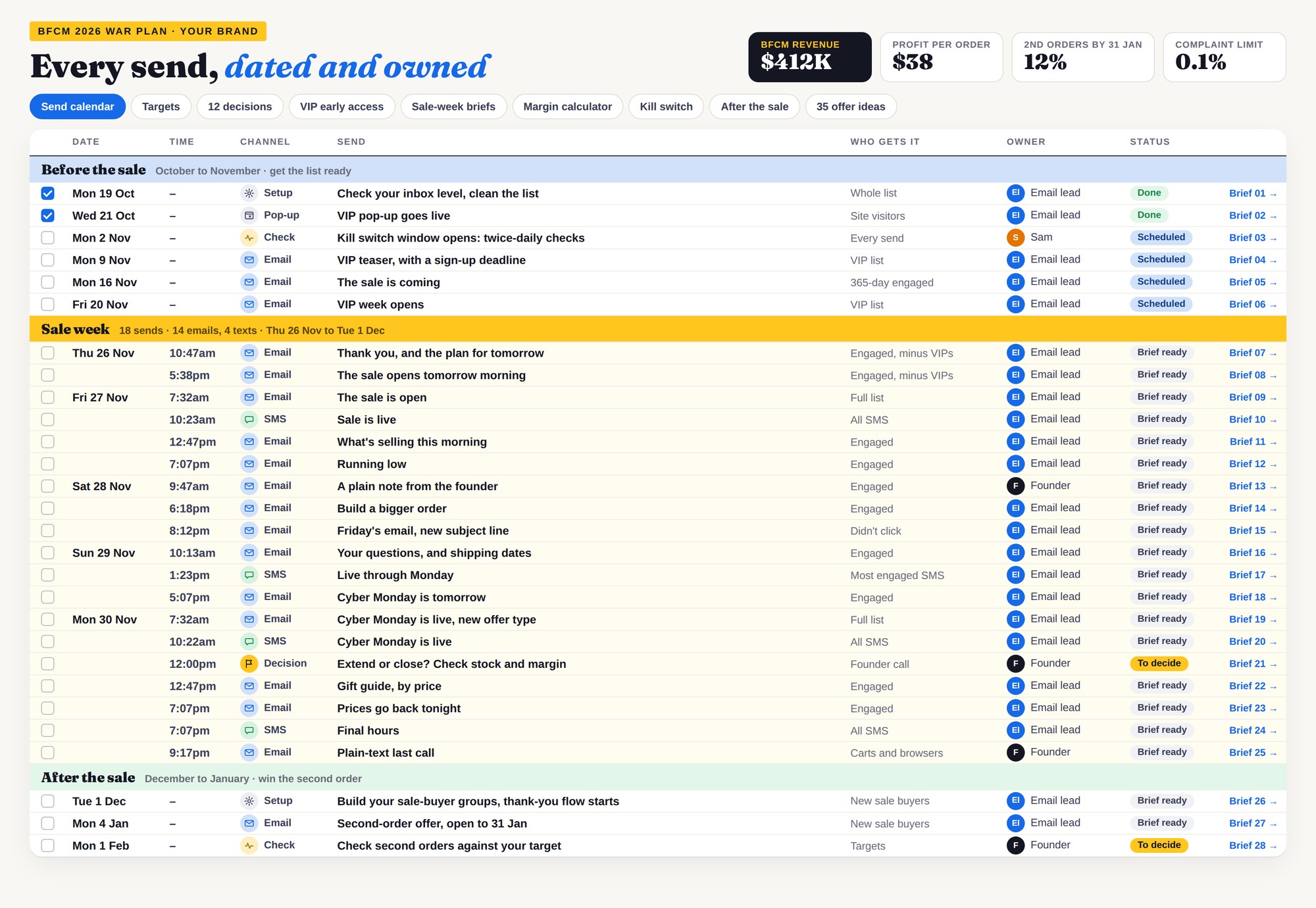Click the Email icon for Second-order offer row

point(249,823)
